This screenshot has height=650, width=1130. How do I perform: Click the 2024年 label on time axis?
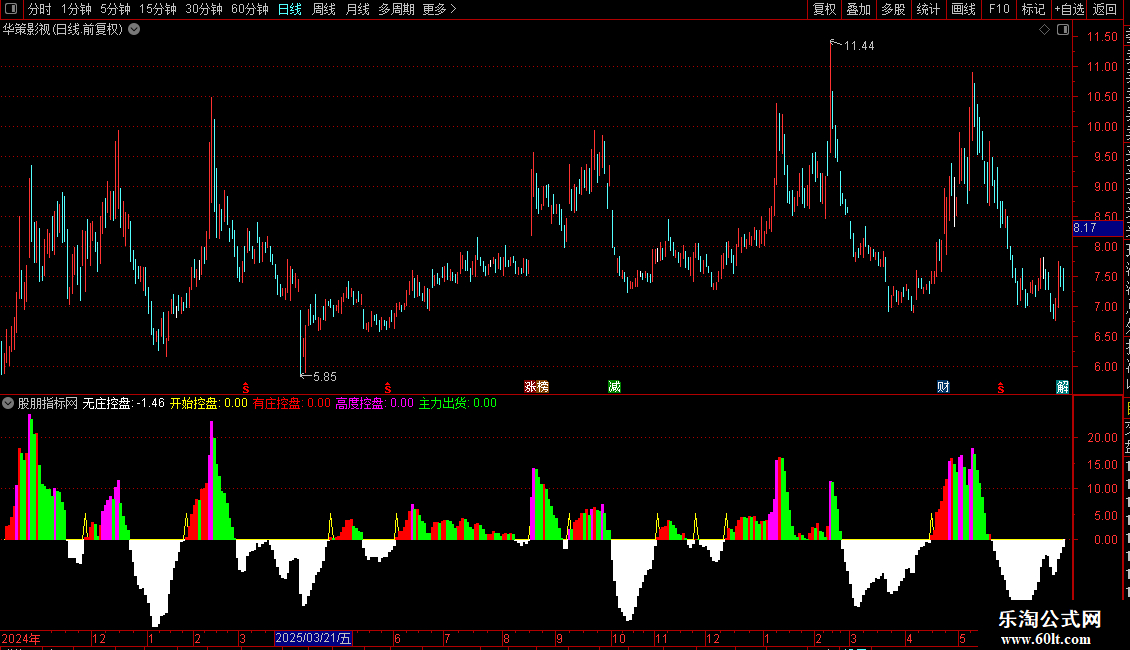(x=21, y=638)
